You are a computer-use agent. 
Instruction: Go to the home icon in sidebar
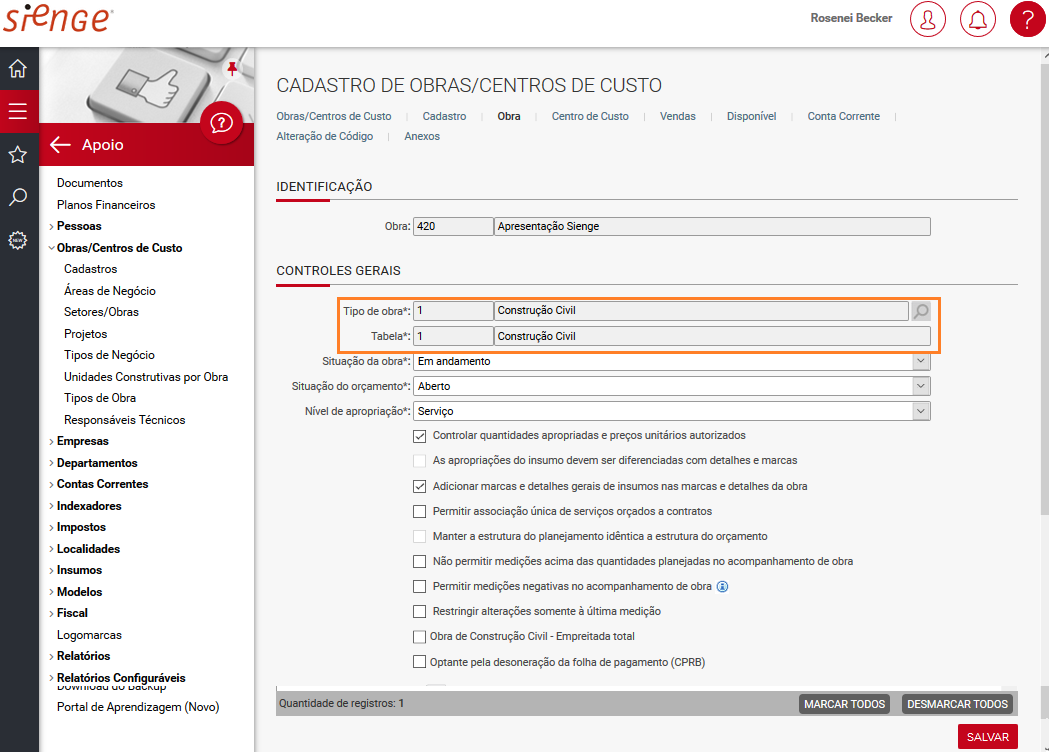pos(18,68)
